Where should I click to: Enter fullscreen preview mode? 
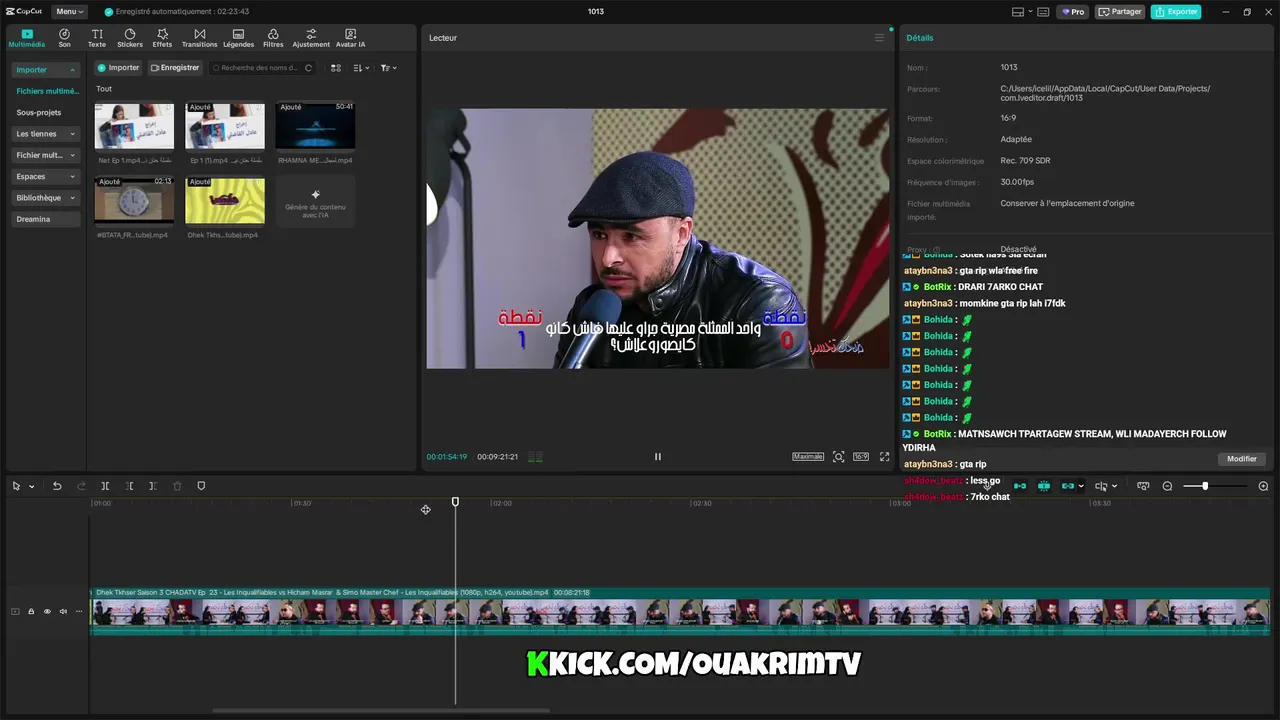click(x=884, y=457)
